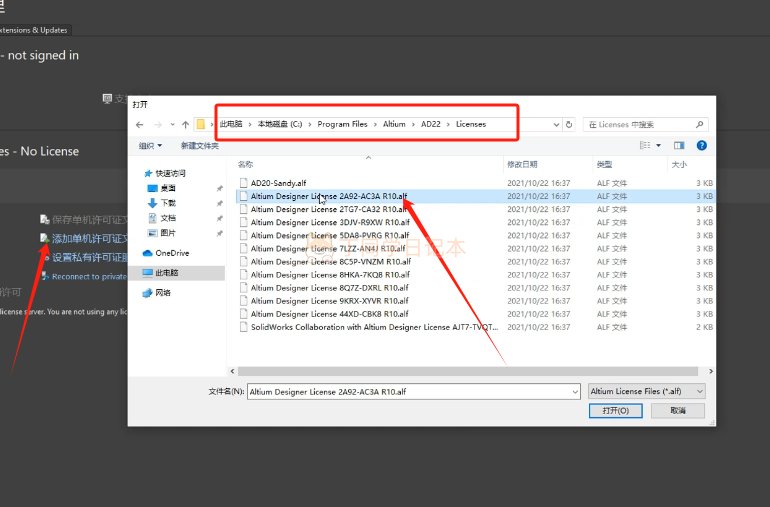Image resolution: width=770 pixels, height=507 pixels.
Task: Refresh the Licenses folder listing
Action: pos(569,125)
